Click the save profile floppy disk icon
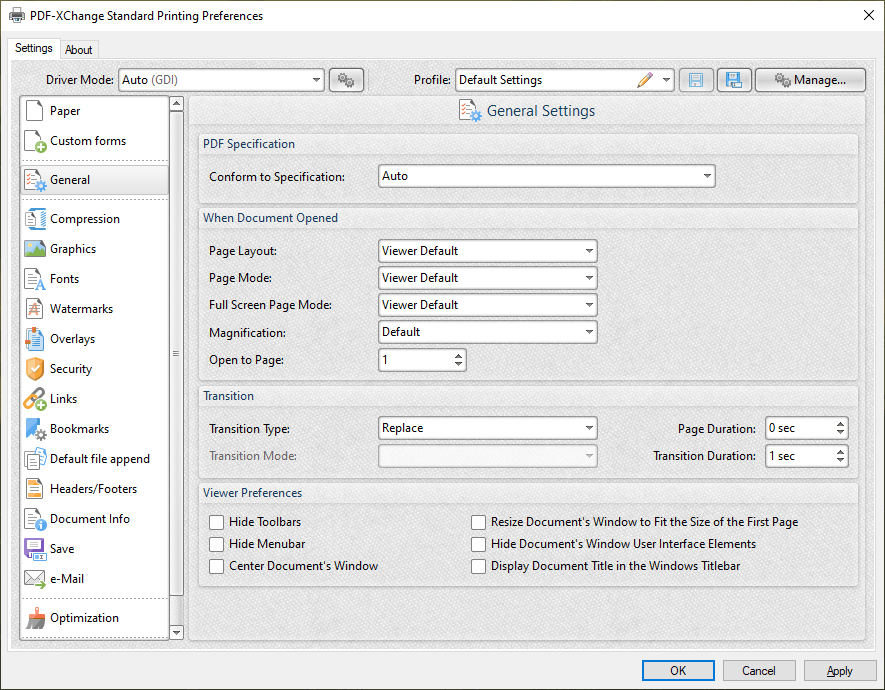 coord(696,80)
